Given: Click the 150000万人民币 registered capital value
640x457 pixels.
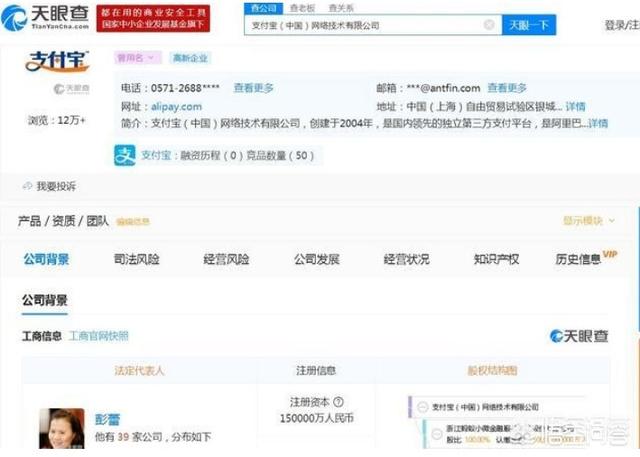Looking at the screenshot, I should click(317, 418).
